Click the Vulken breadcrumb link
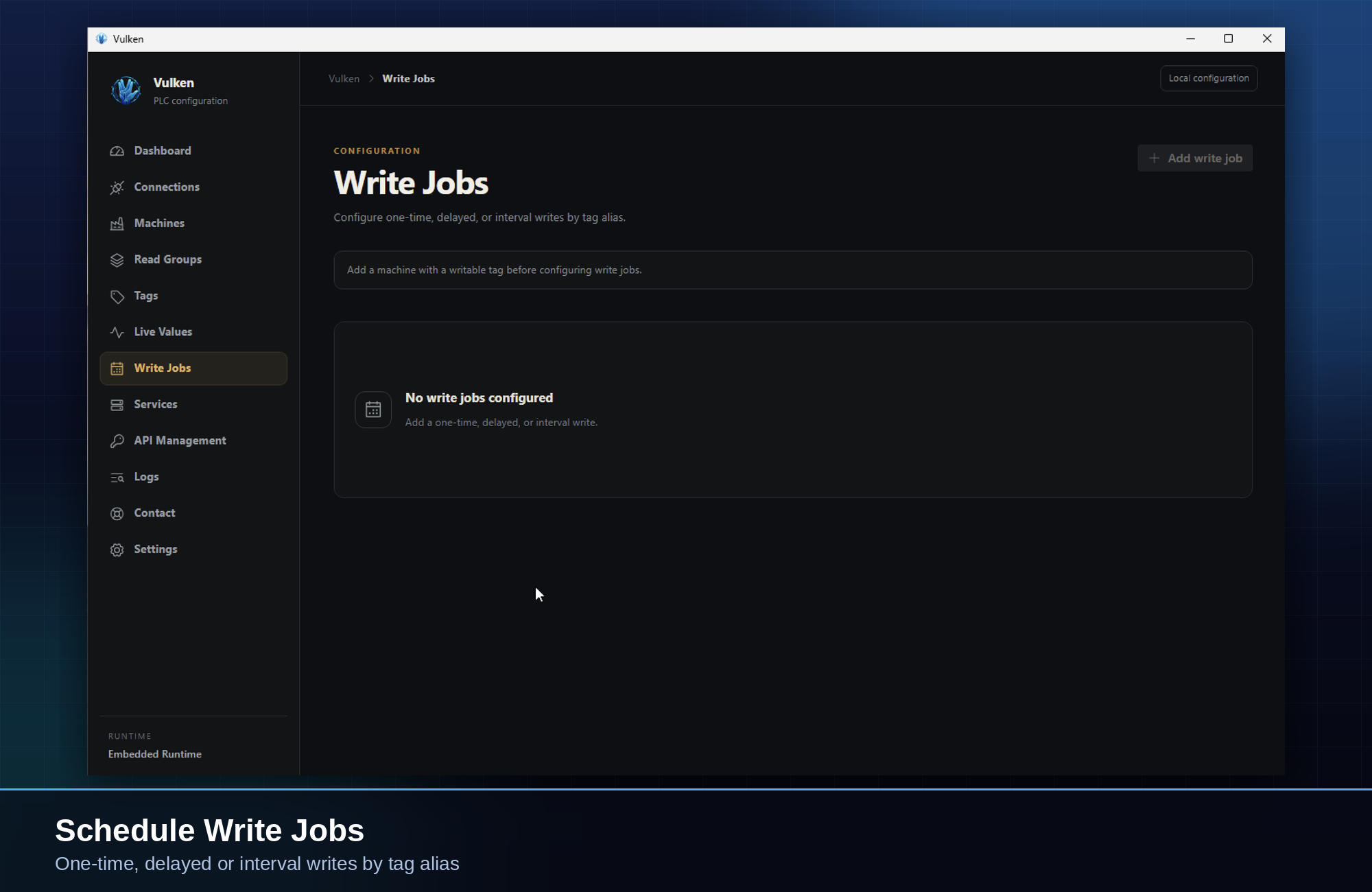The height and width of the screenshot is (892, 1372). click(x=344, y=79)
